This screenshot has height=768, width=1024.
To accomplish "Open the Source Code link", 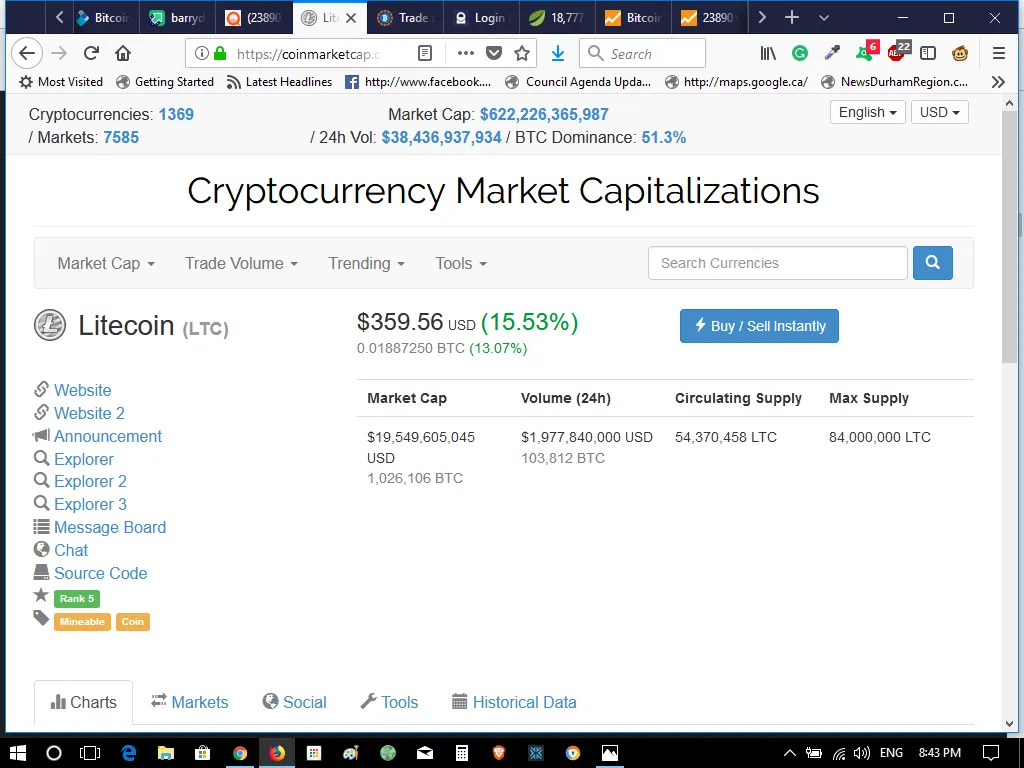I will tap(101, 573).
